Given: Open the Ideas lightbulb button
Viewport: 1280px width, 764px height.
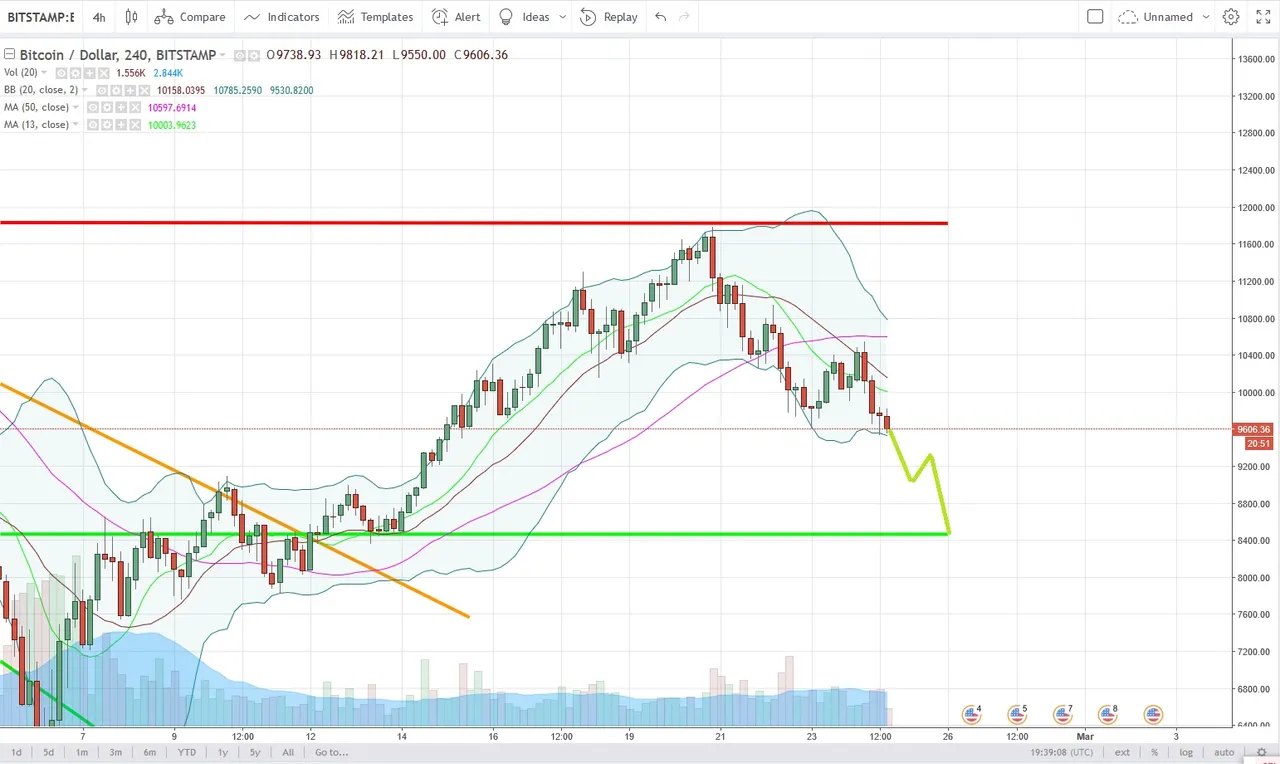Looking at the screenshot, I should tap(525, 17).
